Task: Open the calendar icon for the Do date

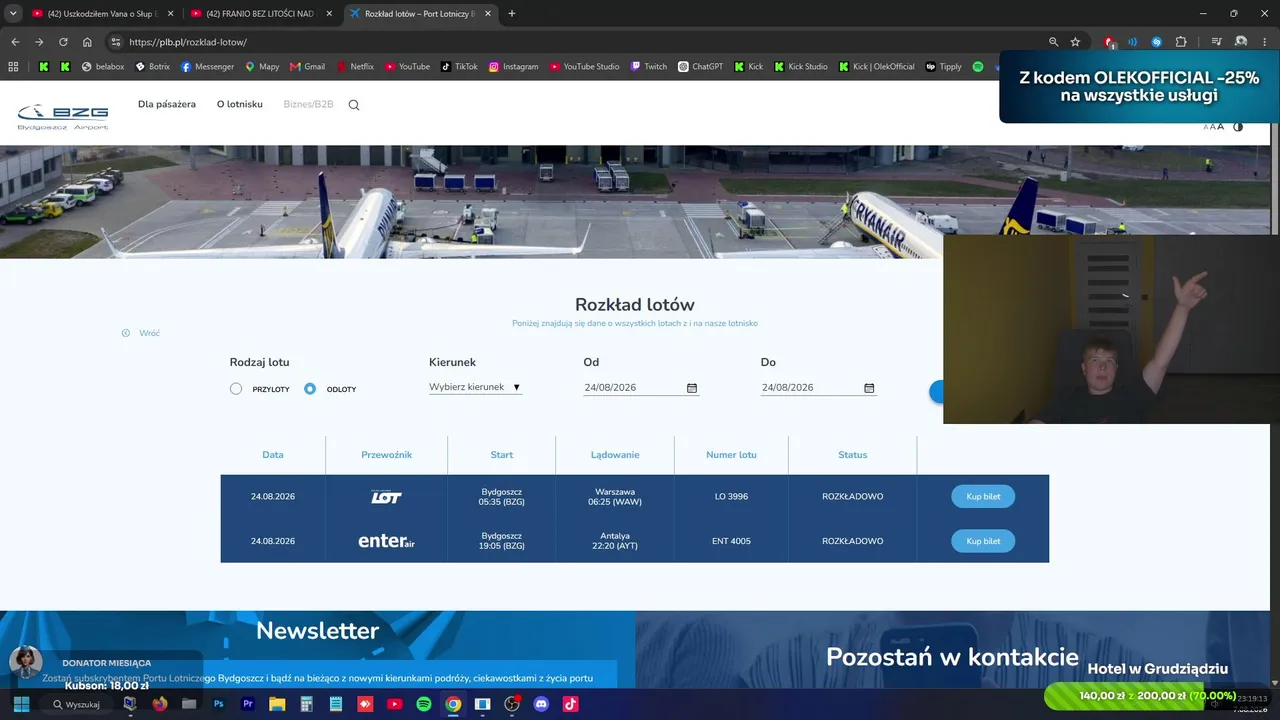Action: 869,388
